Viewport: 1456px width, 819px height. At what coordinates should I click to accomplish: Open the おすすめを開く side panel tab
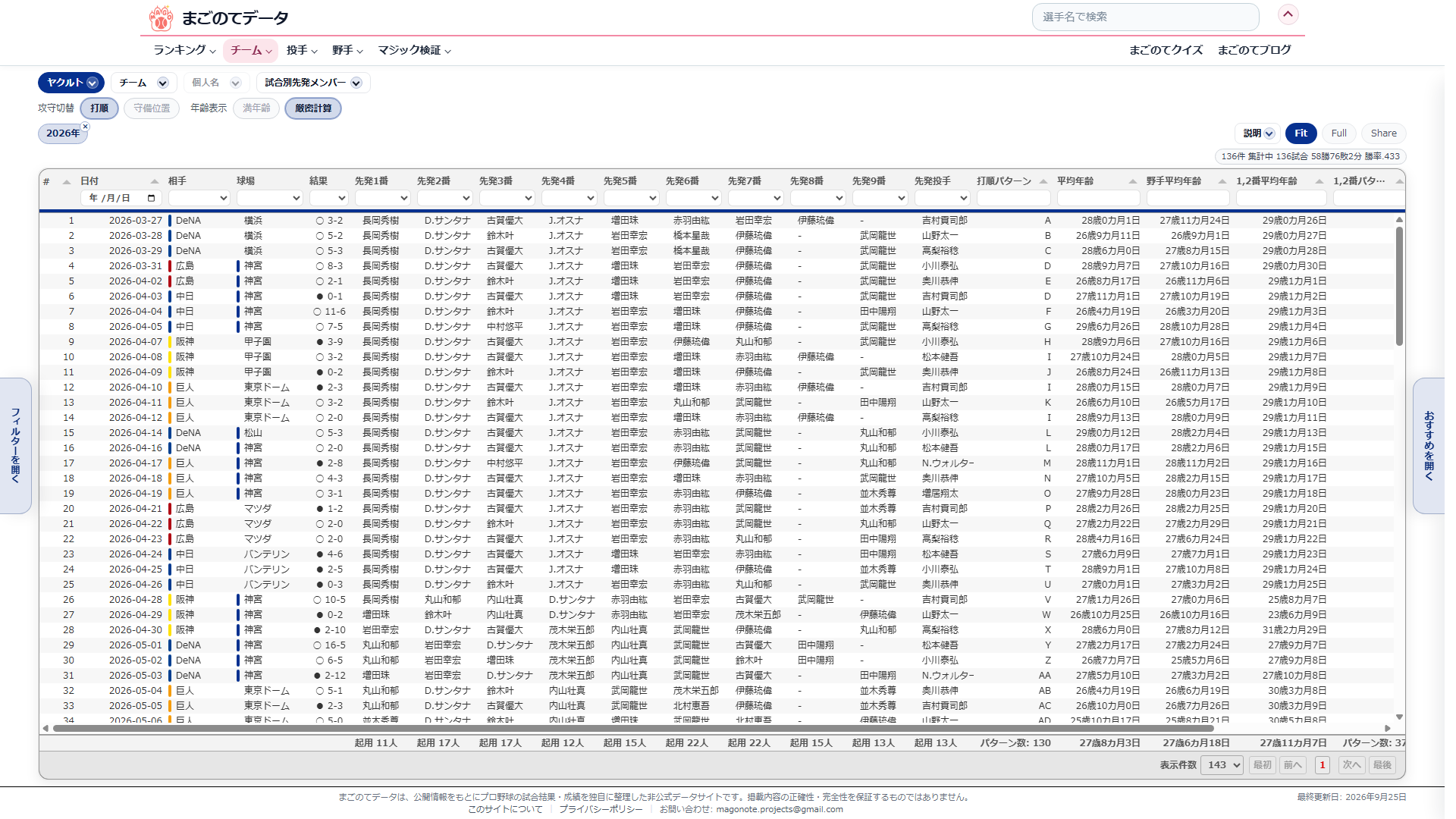1429,446
